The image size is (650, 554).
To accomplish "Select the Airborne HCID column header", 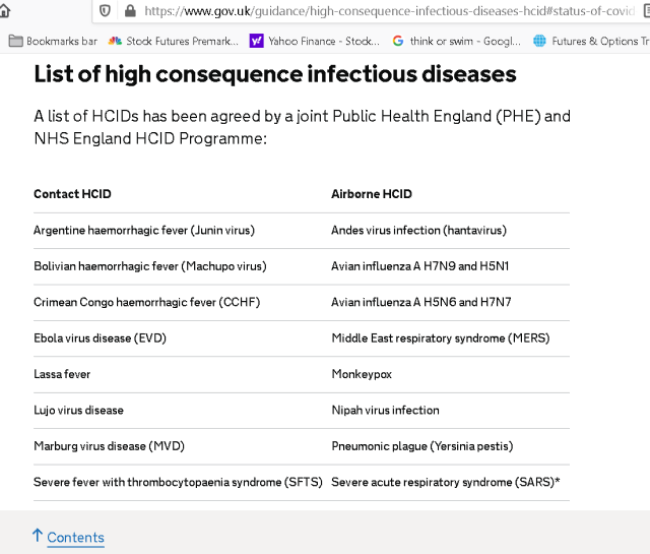I will (x=371, y=194).
